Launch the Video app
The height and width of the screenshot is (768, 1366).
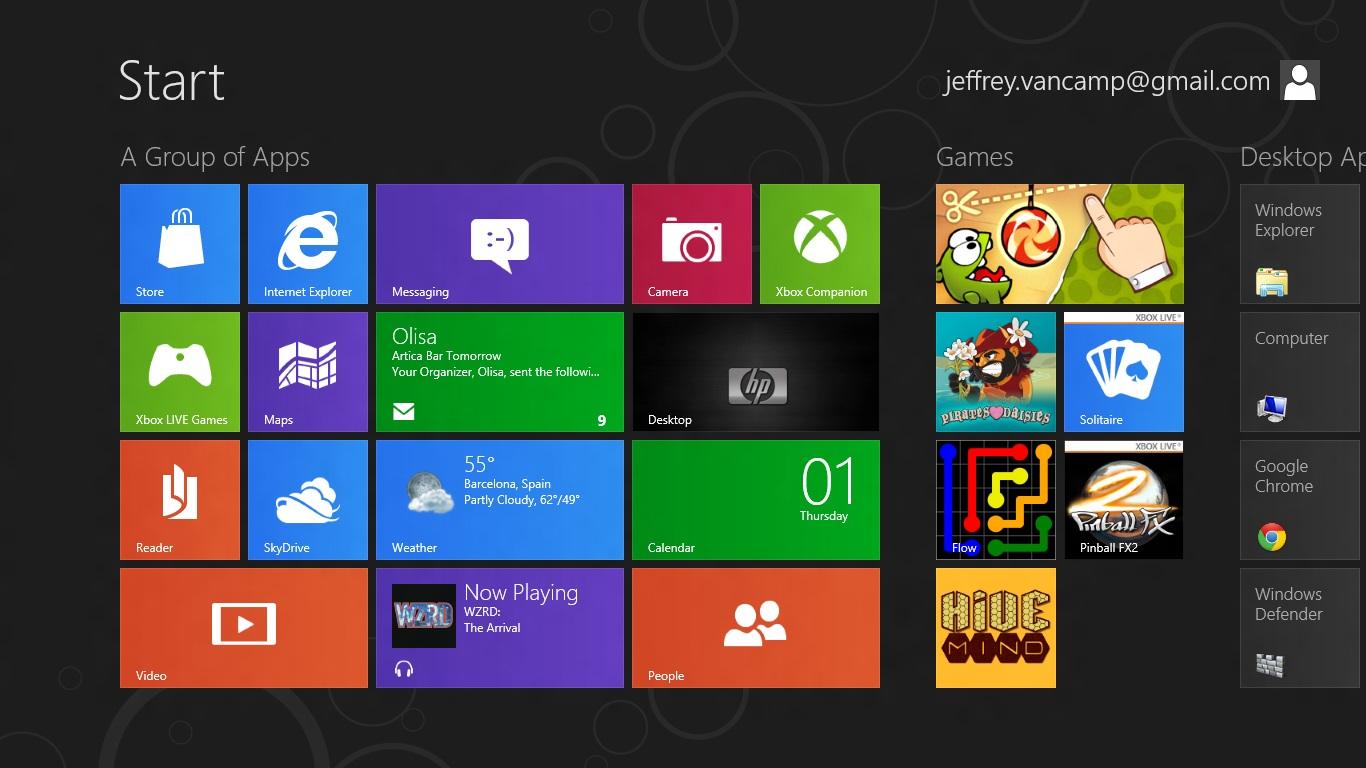click(x=243, y=627)
